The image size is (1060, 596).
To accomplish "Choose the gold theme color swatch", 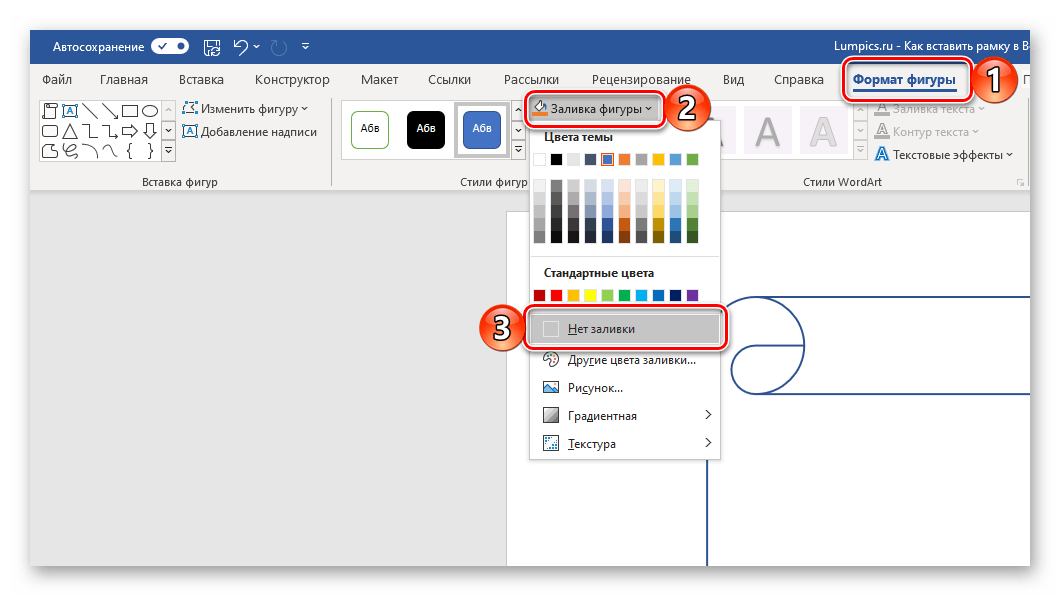I will (658, 159).
